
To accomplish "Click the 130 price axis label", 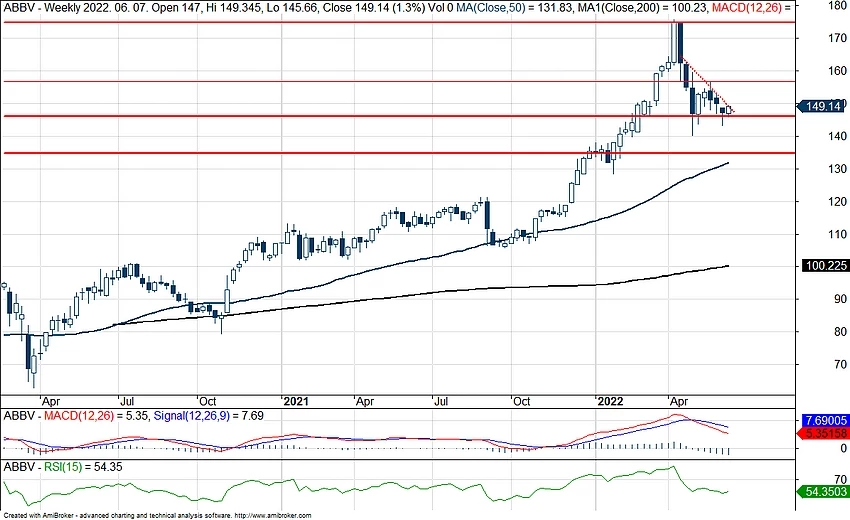I will point(838,169).
